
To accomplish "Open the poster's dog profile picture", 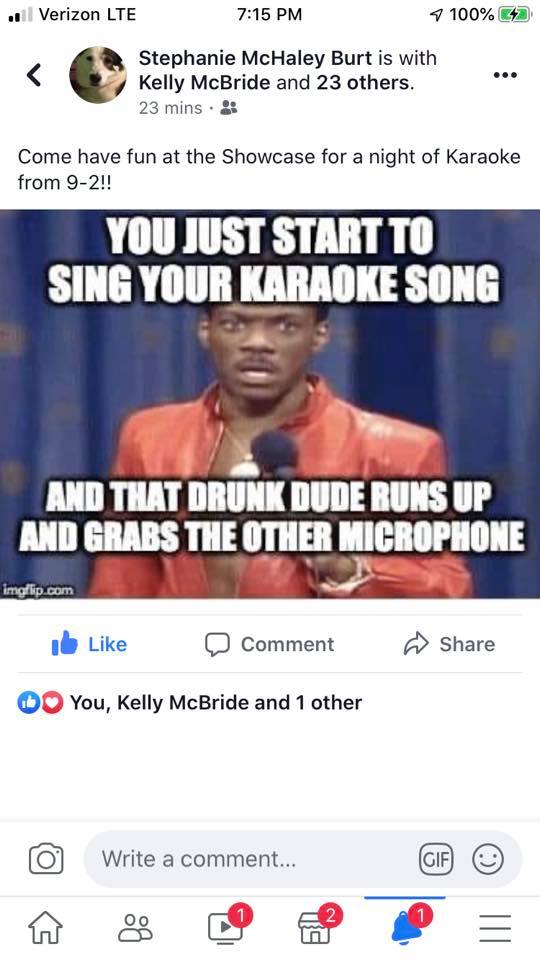I will (98, 75).
